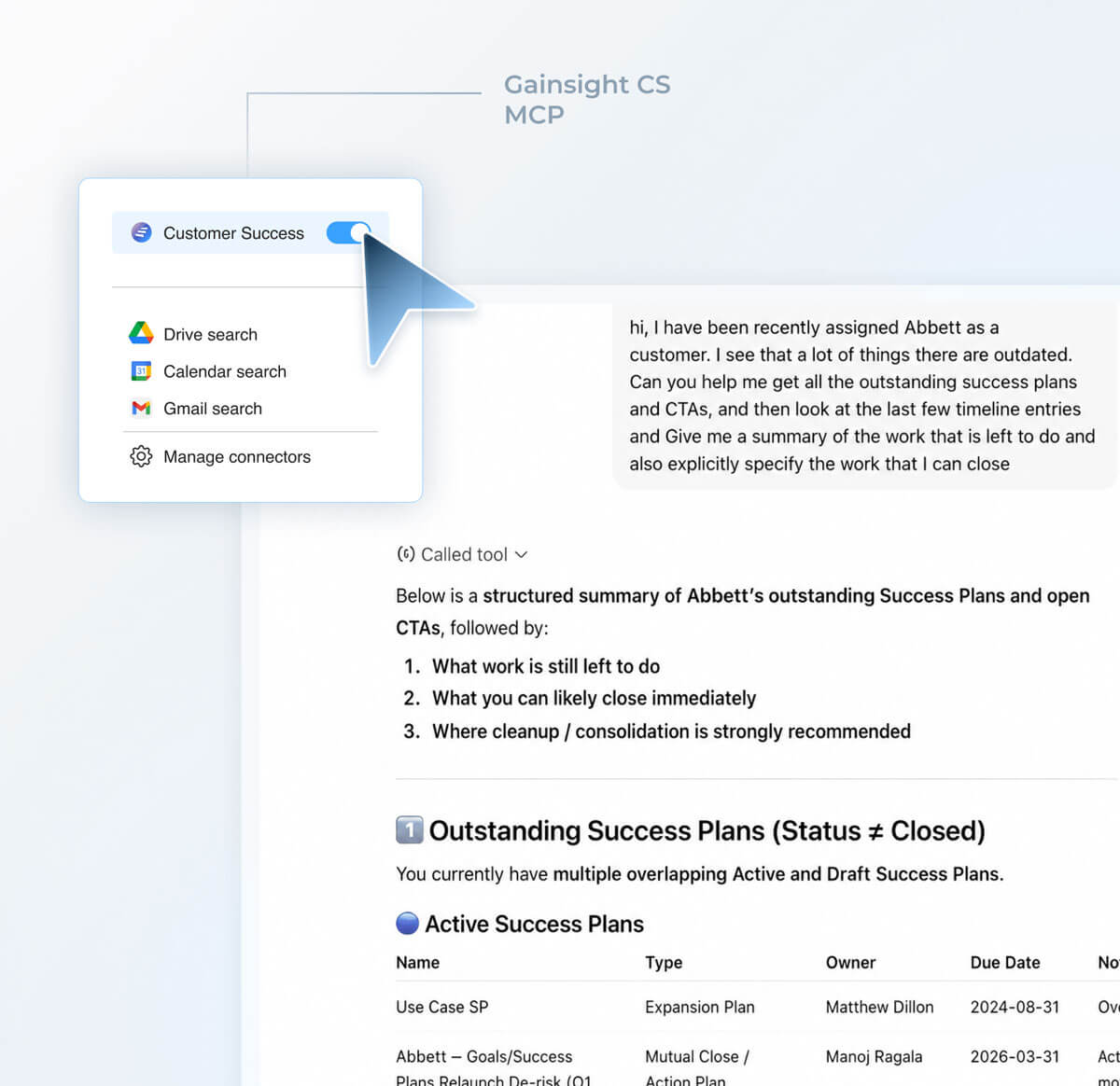Viewport: 1120px width, 1086px height.
Task: Click the Active Success Plans subheading
Action: (x=534, y=924)
